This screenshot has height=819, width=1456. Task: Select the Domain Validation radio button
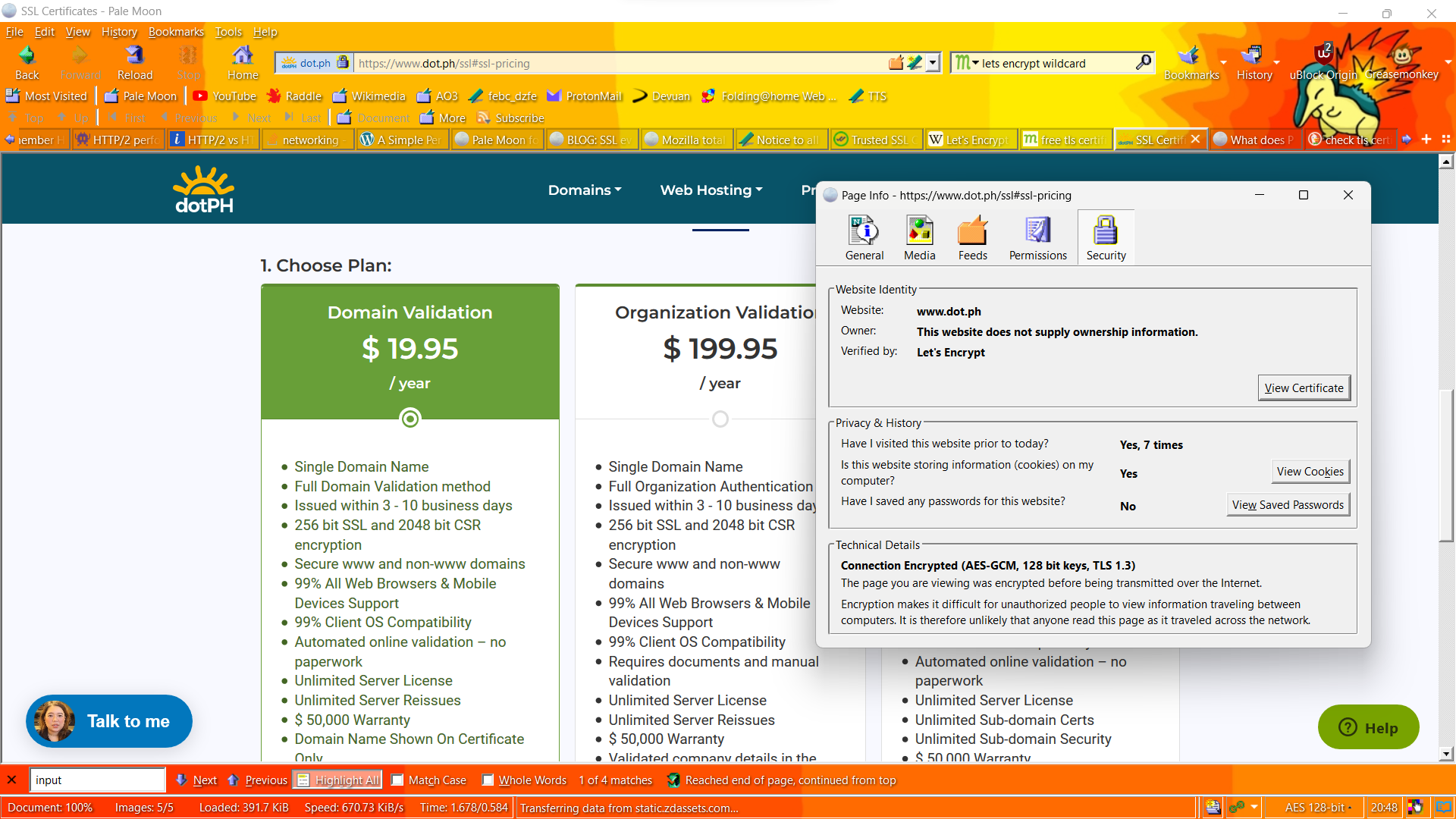pos(410,419)
